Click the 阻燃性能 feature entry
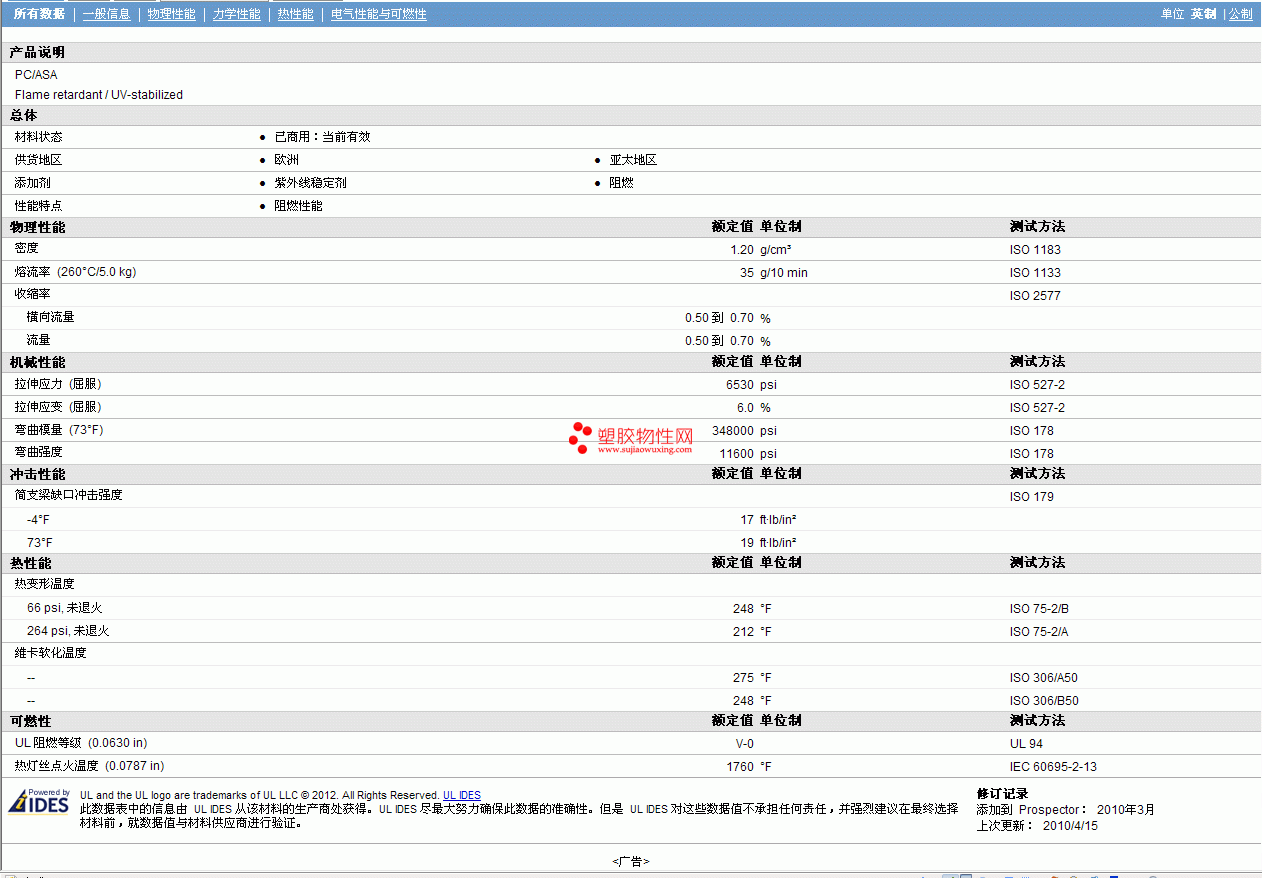1262x878 pixels. [x=298, y=206]
